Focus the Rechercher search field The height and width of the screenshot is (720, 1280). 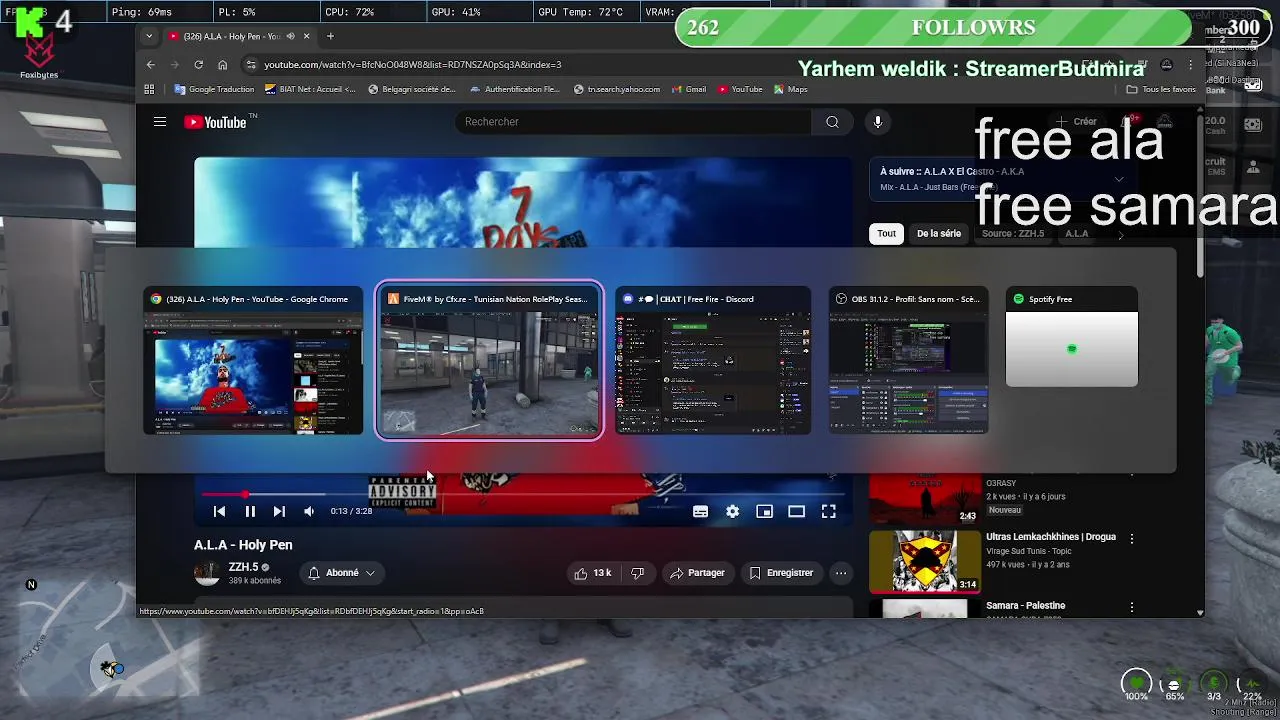(635, 122)
